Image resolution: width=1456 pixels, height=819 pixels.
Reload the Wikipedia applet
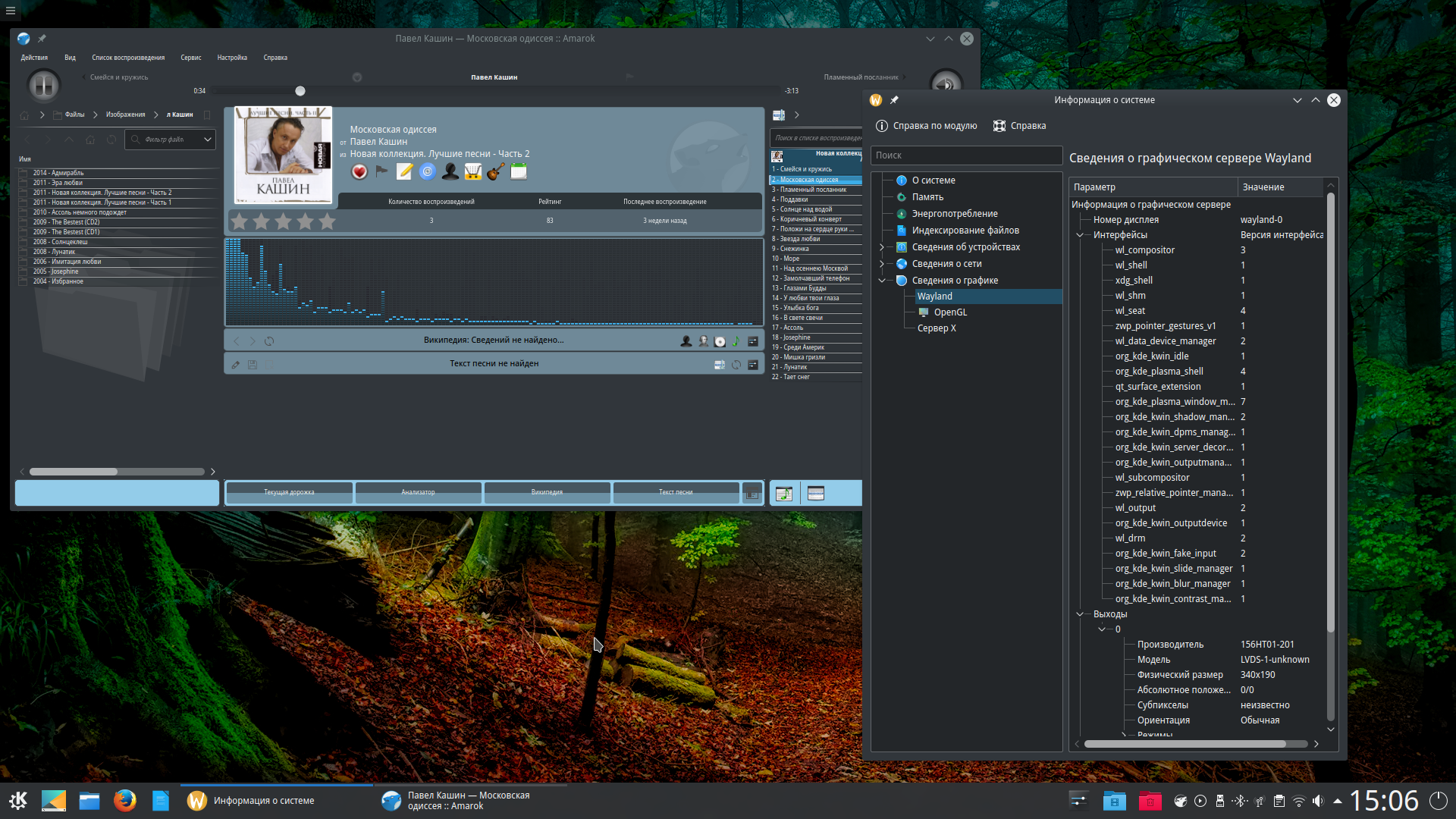pyautogui.click(x=269, y=341)
